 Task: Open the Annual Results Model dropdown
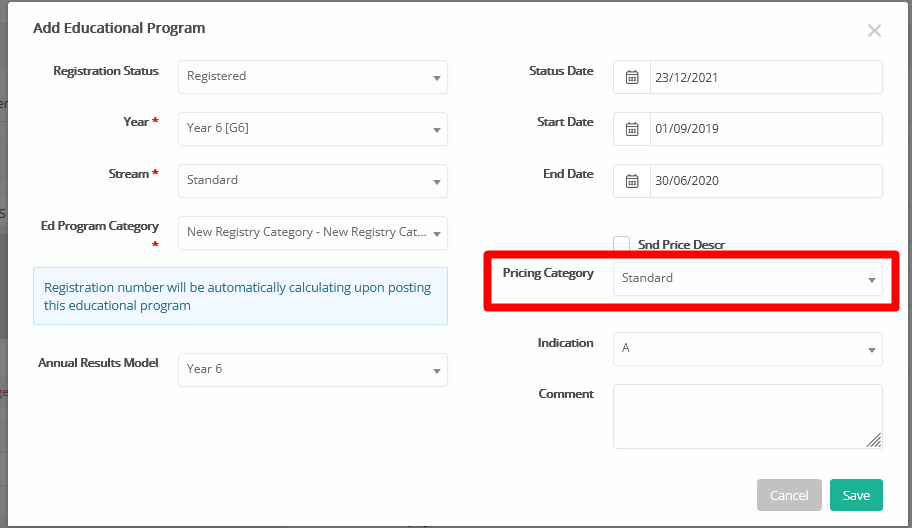pos(313,370)
